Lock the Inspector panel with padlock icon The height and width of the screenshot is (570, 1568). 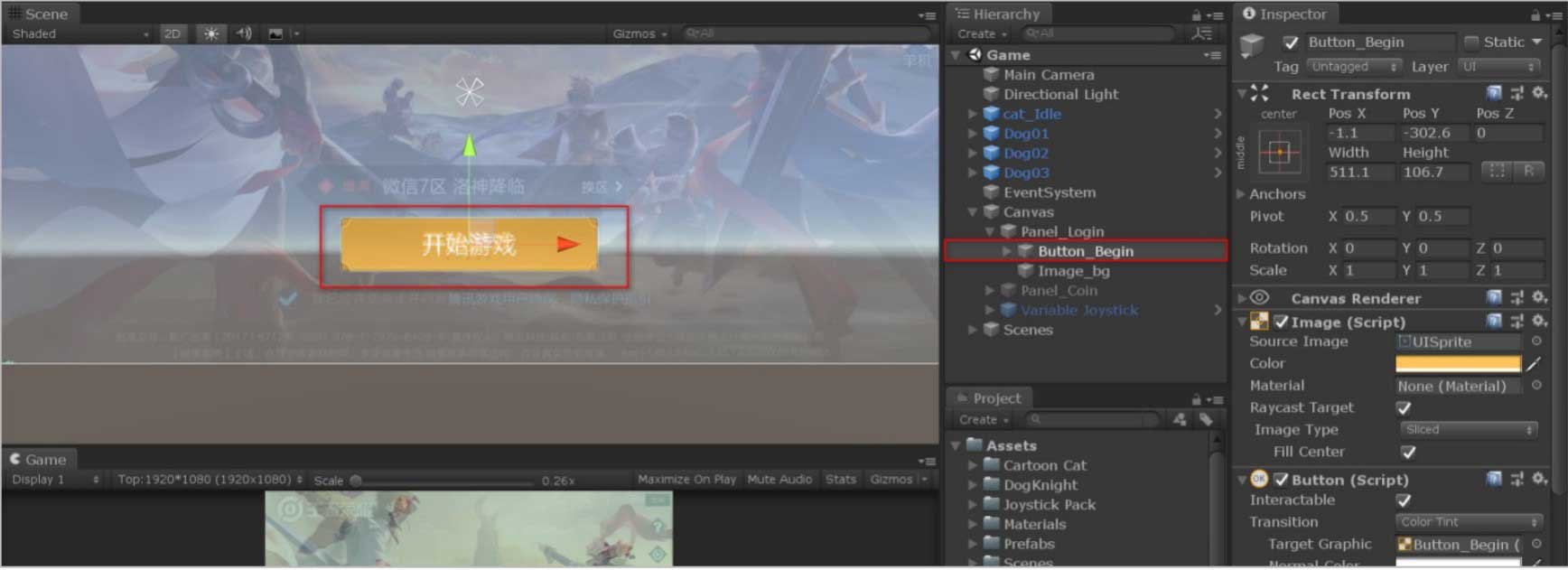1535,14
